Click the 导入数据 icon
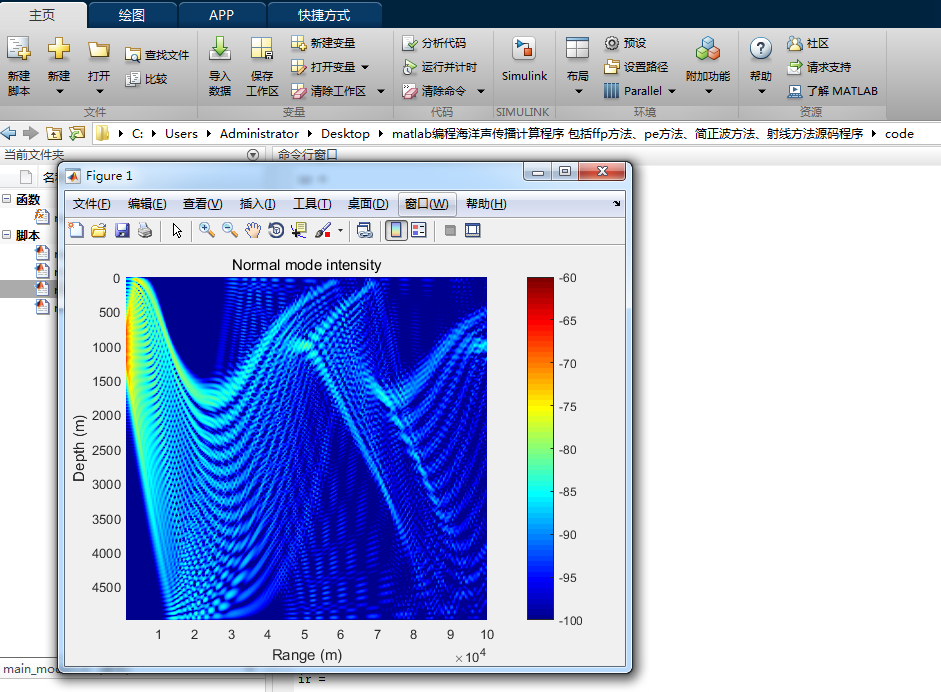The image size is (941, 692). point(220,66)
